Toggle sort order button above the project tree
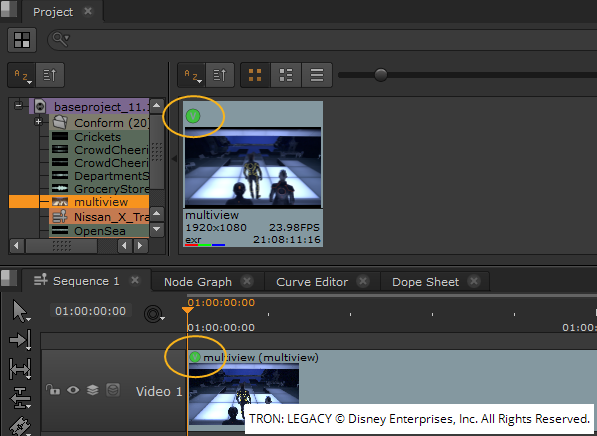This screenshot has width=597, height=436. (x=50, y=75)
